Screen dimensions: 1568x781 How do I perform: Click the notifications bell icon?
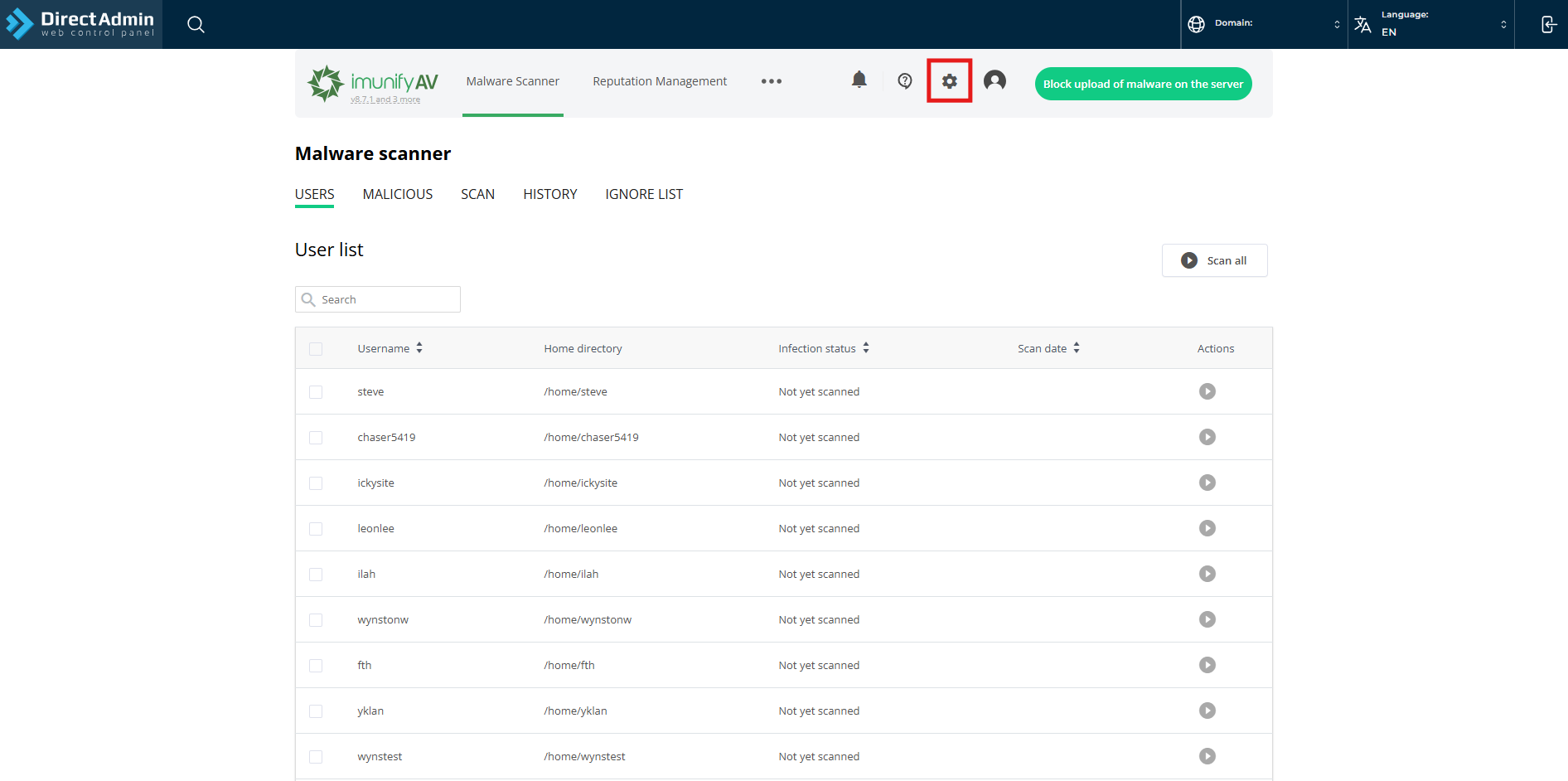click(x=859, y=80)
